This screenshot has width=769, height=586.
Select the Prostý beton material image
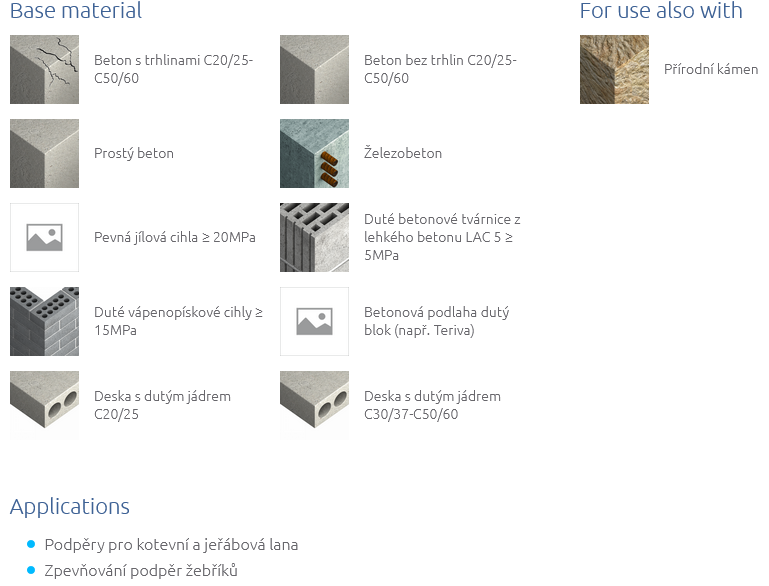[44, 153]
